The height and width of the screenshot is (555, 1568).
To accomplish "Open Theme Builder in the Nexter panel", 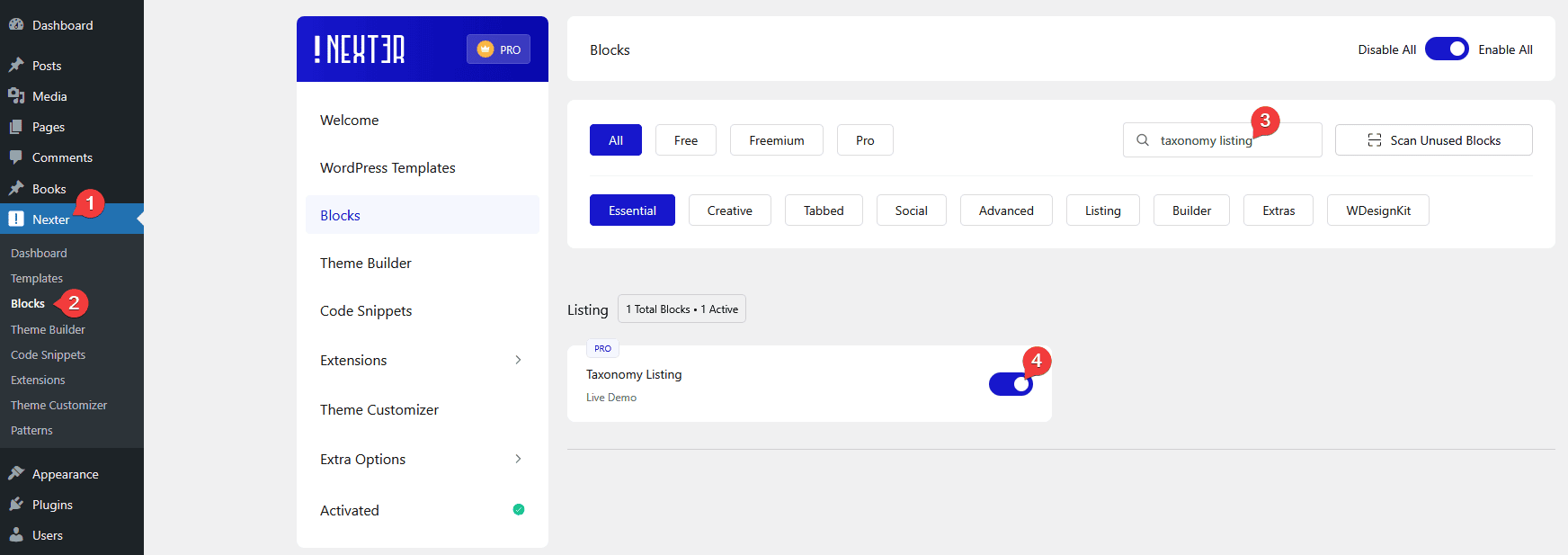I will 366,263.
